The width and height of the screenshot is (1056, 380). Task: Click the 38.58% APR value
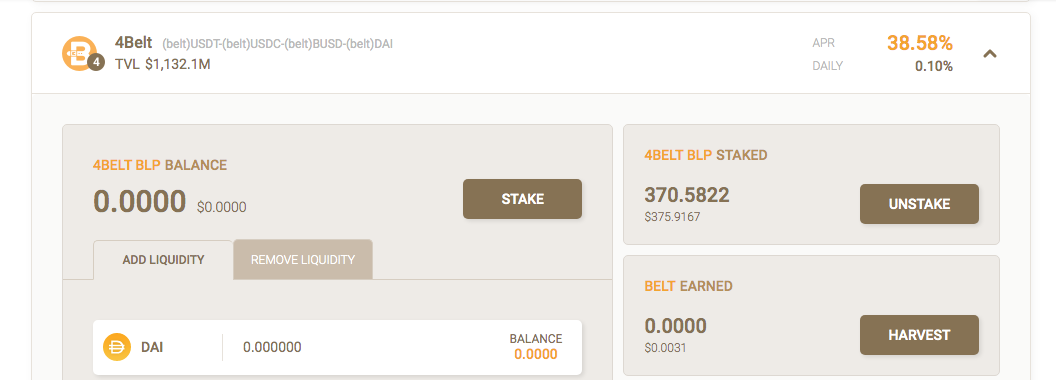919,44
